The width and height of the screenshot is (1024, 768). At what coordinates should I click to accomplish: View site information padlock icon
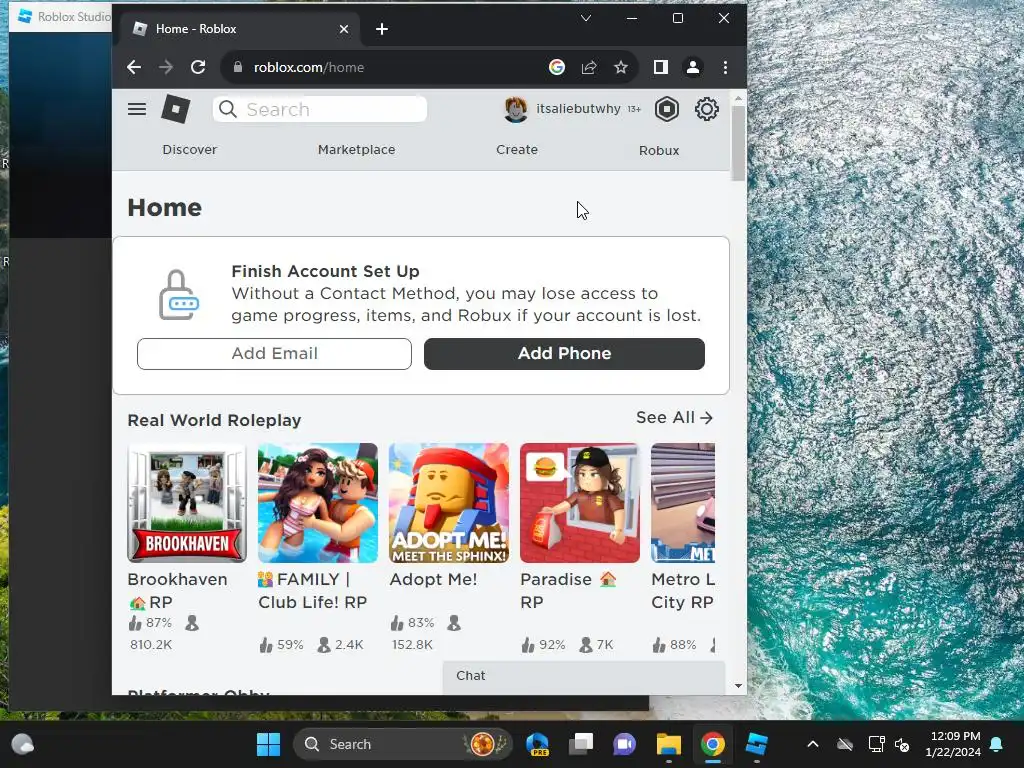click(x=238, y=67)
